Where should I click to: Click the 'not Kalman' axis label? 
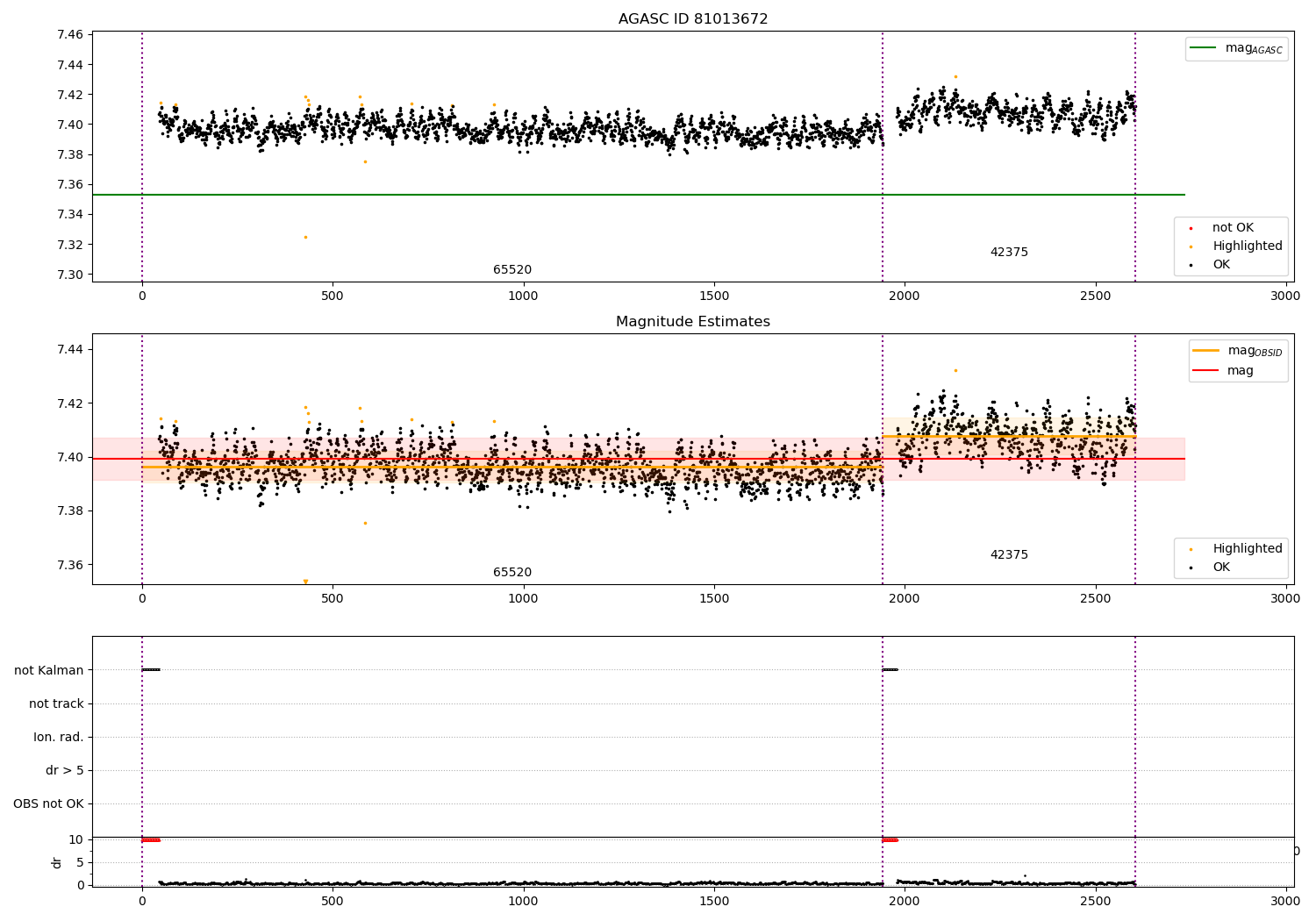(49, 670)
